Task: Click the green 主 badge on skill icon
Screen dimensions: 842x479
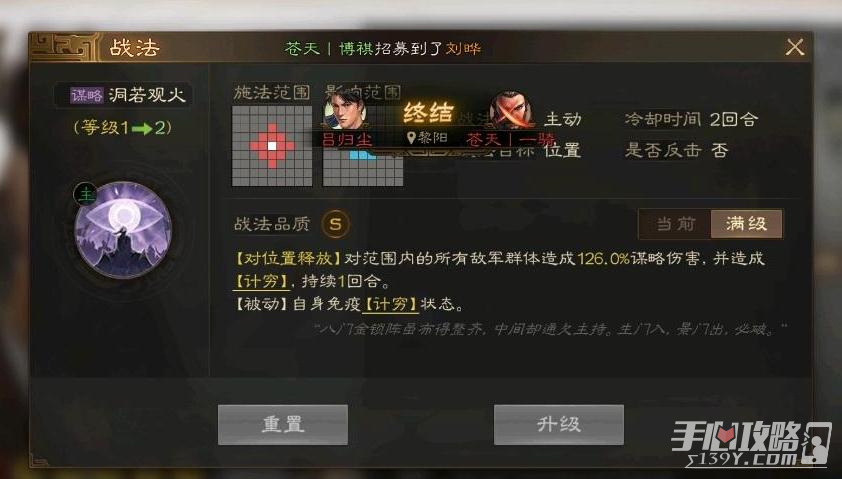Action: pos(85,194)
